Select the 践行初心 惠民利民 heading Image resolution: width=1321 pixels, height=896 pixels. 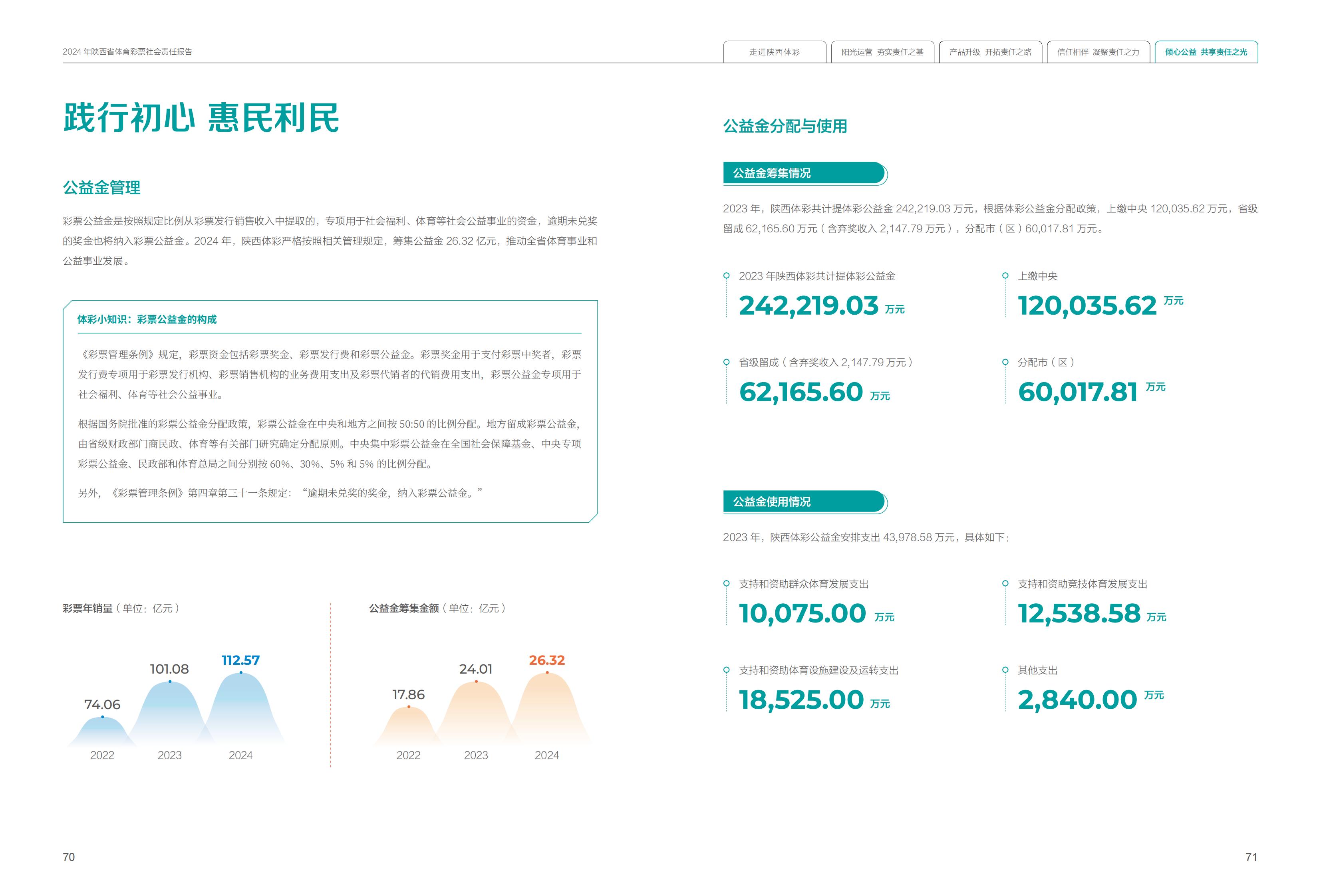[x=201, y=118]
